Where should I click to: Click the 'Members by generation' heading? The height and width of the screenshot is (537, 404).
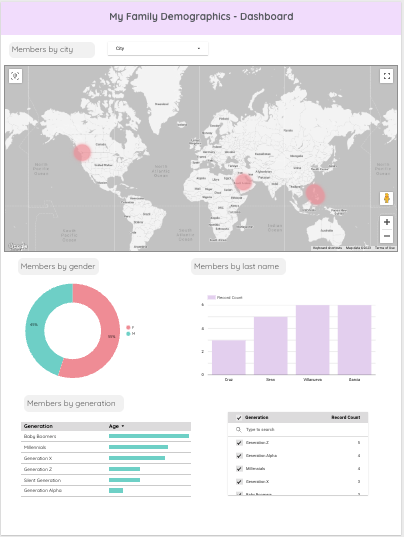click(71, 403)
